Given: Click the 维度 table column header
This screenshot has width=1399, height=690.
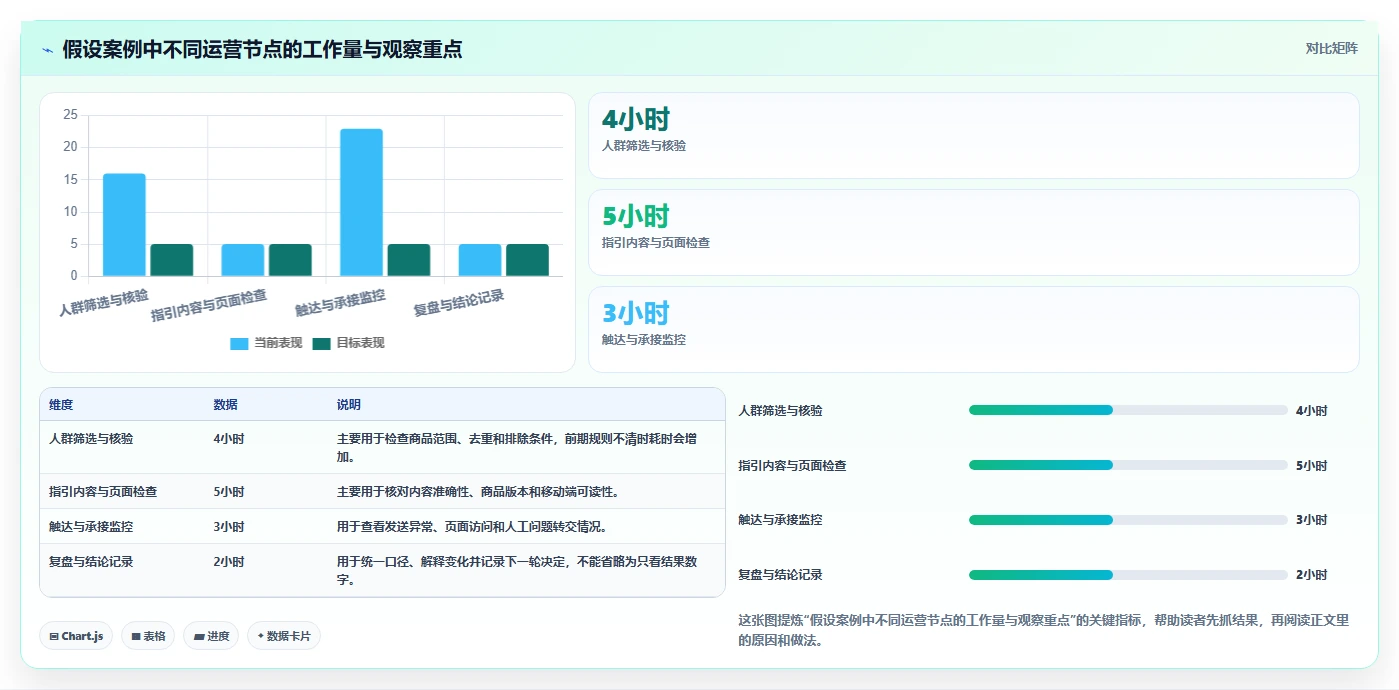Looking at the screenshot, I should (61, 405).
